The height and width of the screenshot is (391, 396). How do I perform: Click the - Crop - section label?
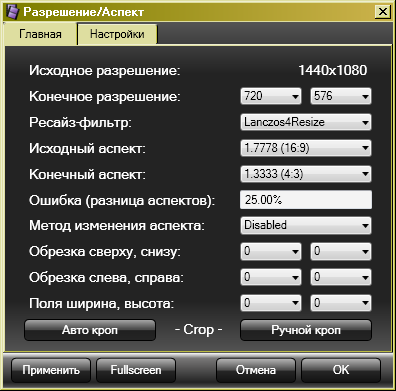tap(198, 330)
